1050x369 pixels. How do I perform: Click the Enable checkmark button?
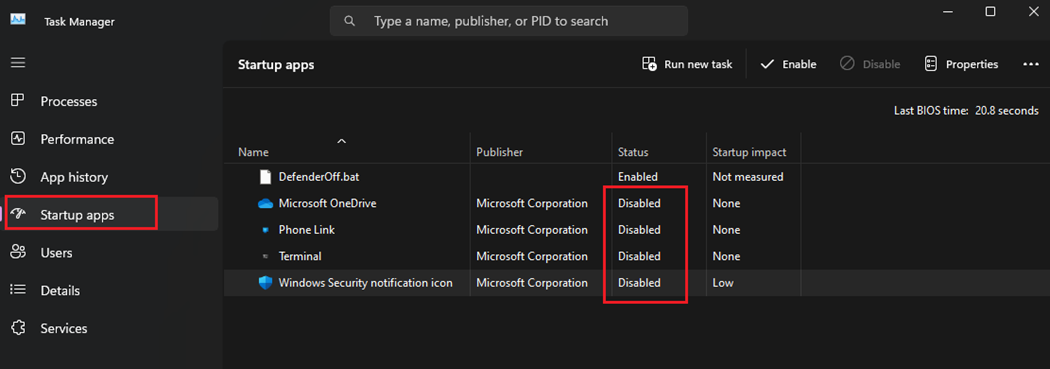pyautogui.click(x=788, y=64)
